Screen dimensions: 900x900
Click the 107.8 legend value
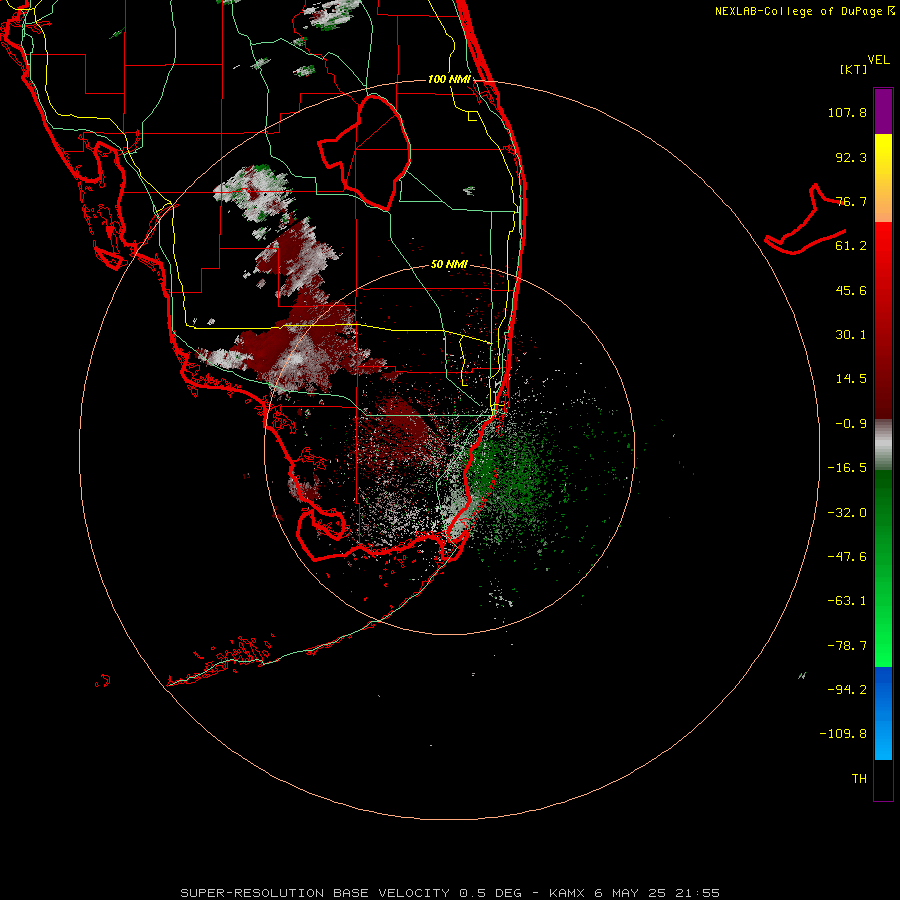tap(847, 112)
